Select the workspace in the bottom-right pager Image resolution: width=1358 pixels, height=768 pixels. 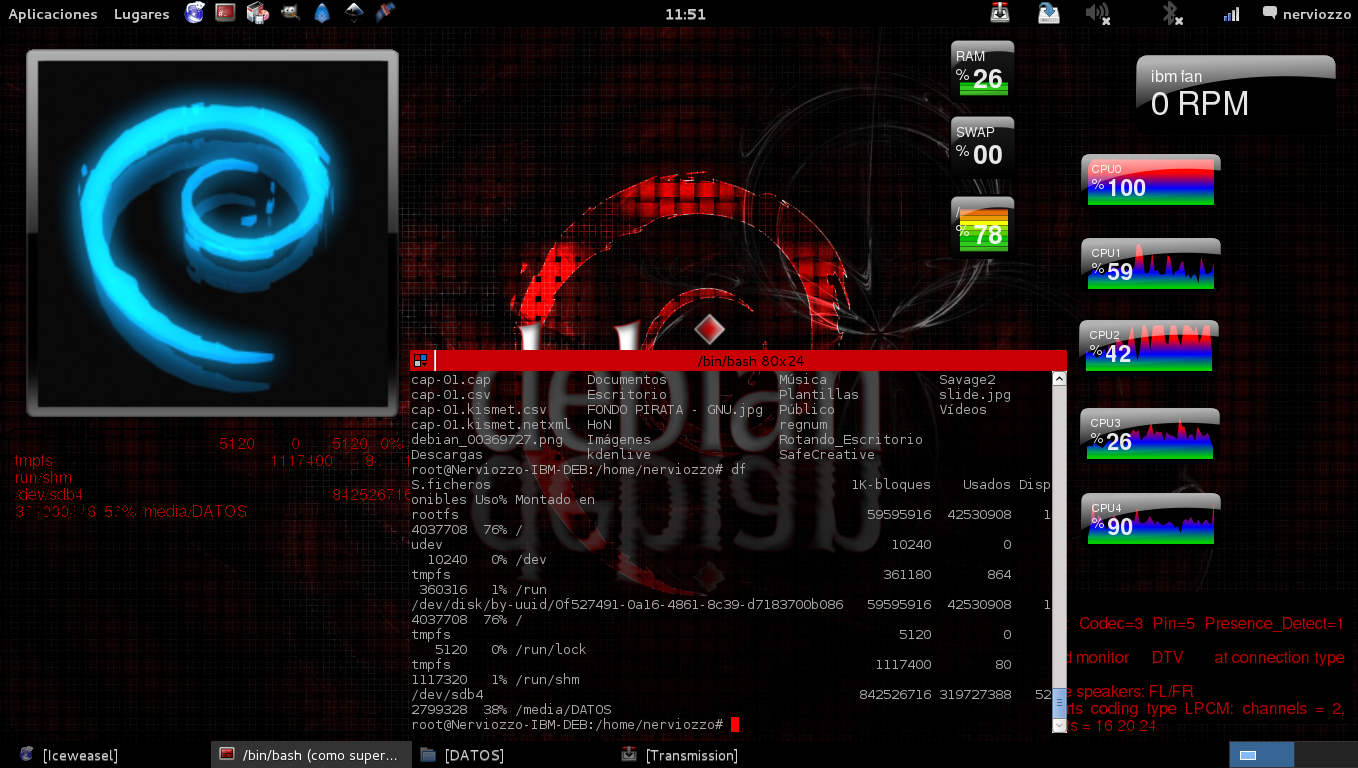point(1261,756)
